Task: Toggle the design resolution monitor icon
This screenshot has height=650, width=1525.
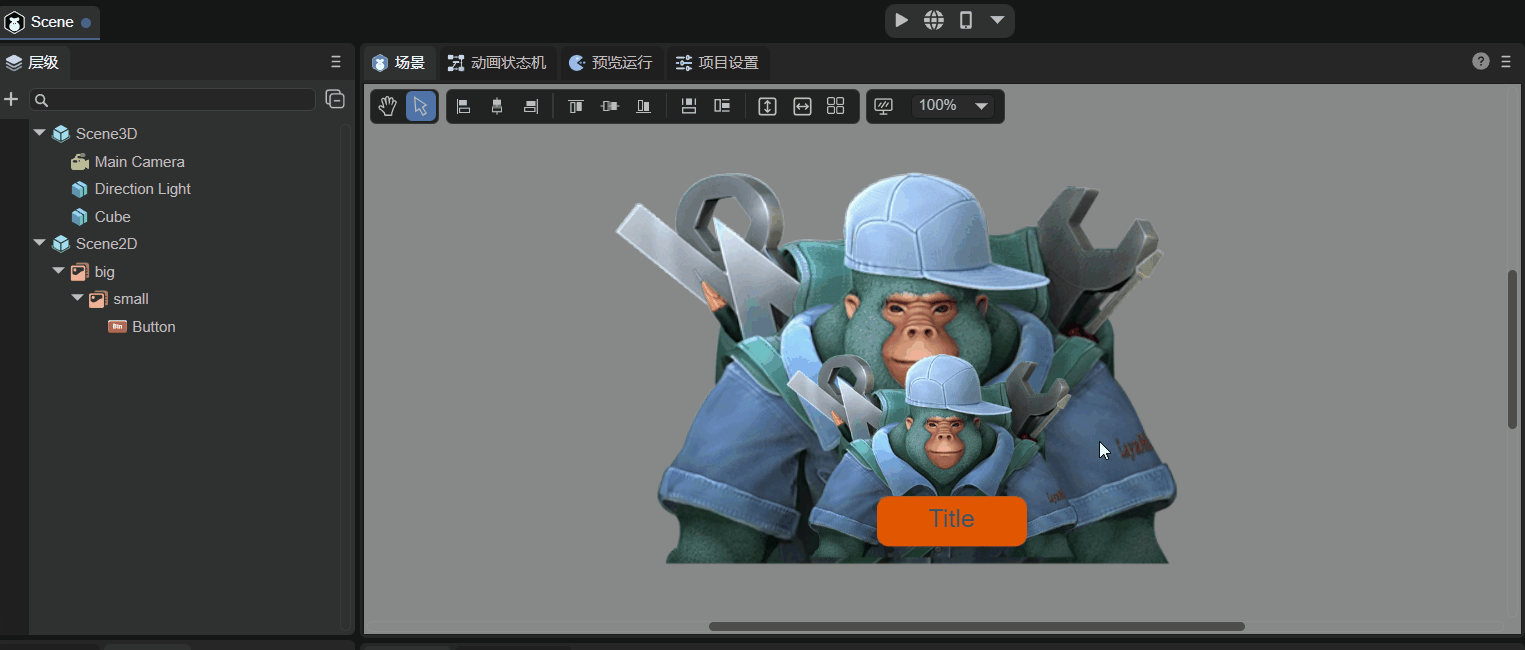Action: point(883,106)
